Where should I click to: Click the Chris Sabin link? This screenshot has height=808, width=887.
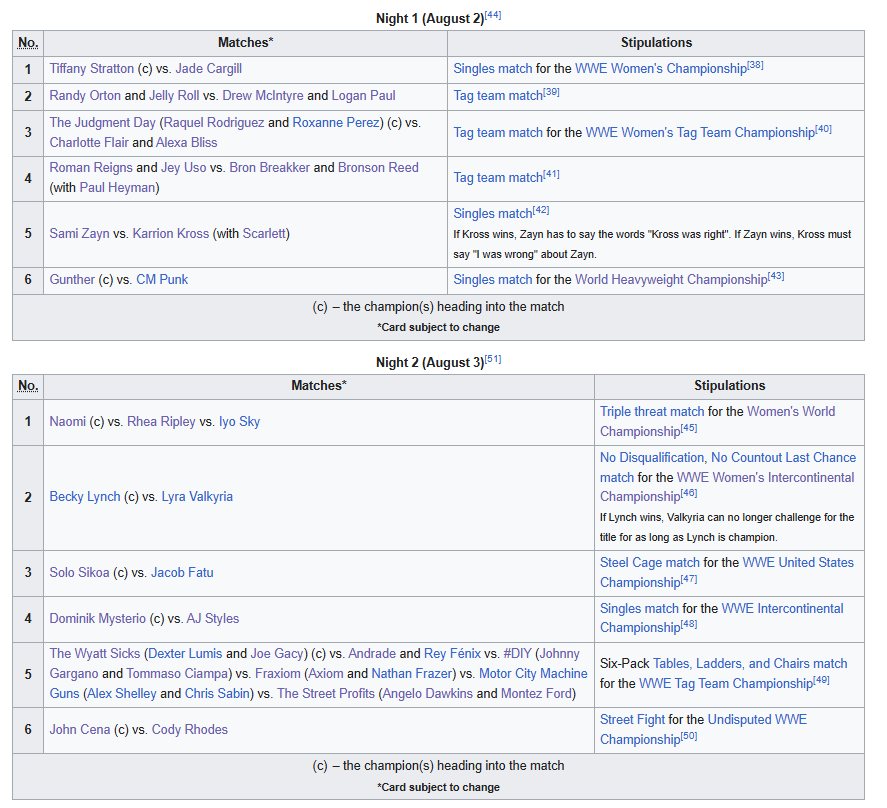(x=217, y=694)
